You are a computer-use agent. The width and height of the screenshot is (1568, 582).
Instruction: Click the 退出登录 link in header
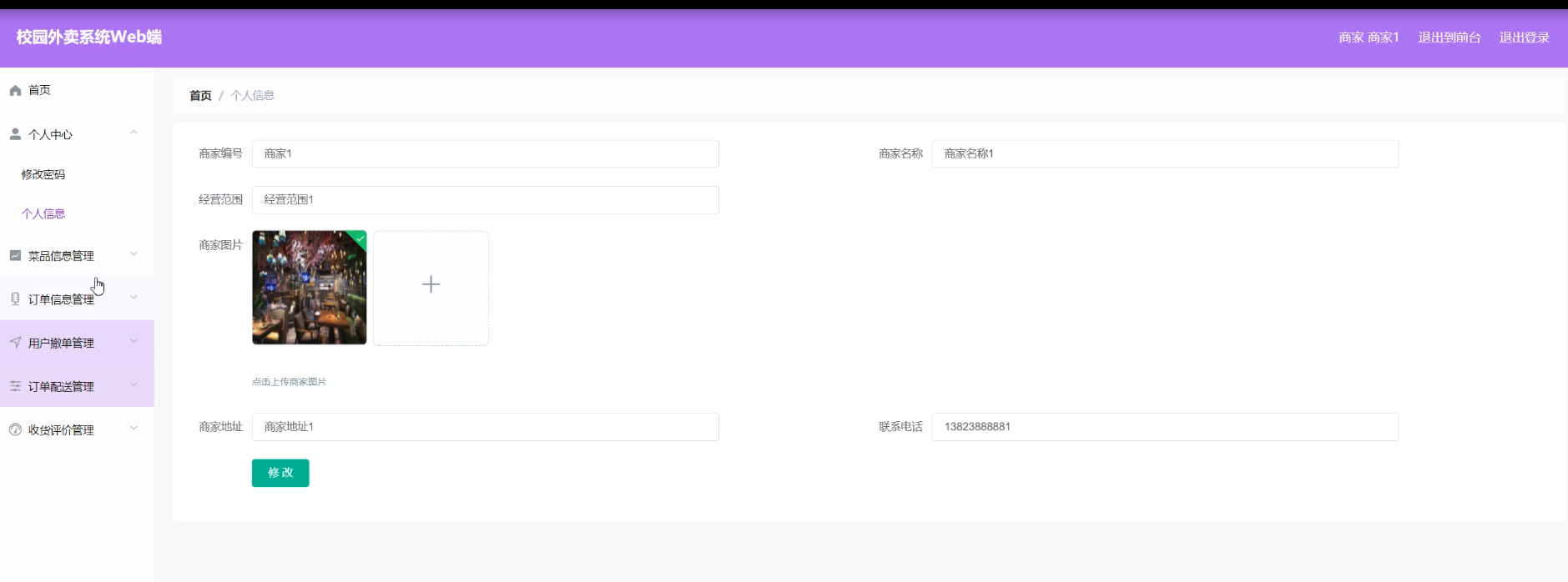pyautogui.click(x=1524, y=38)
